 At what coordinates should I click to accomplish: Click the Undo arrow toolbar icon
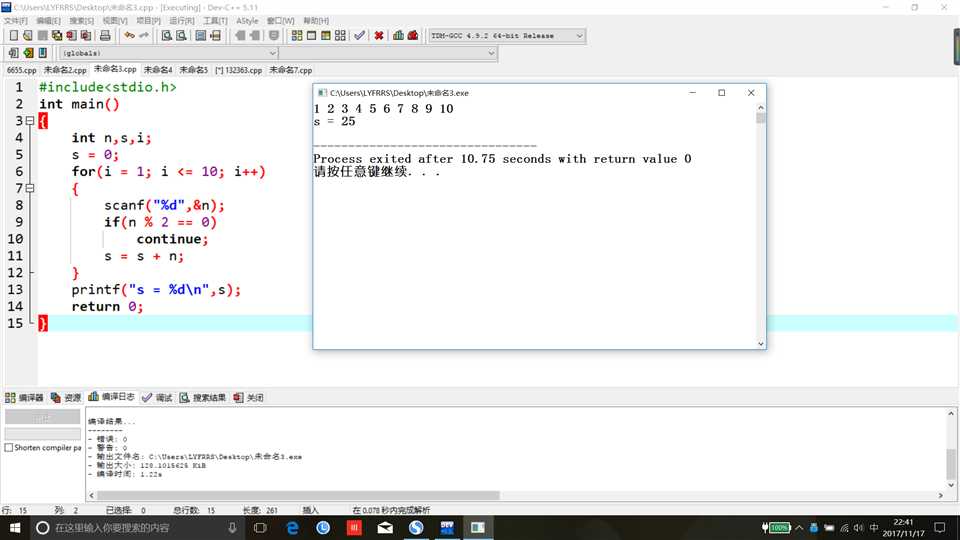[x=129, y=36]
